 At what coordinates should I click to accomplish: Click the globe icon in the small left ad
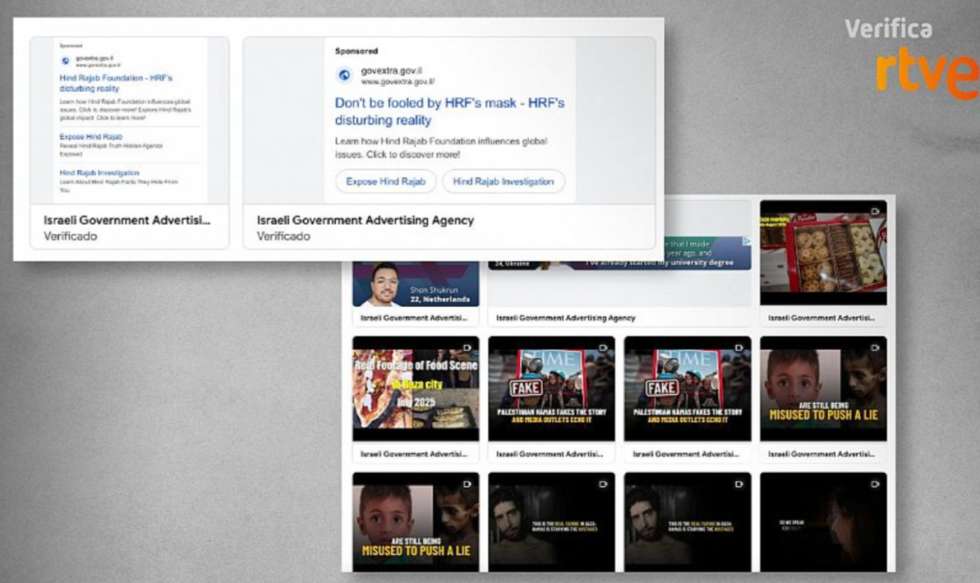click(65, 61)
